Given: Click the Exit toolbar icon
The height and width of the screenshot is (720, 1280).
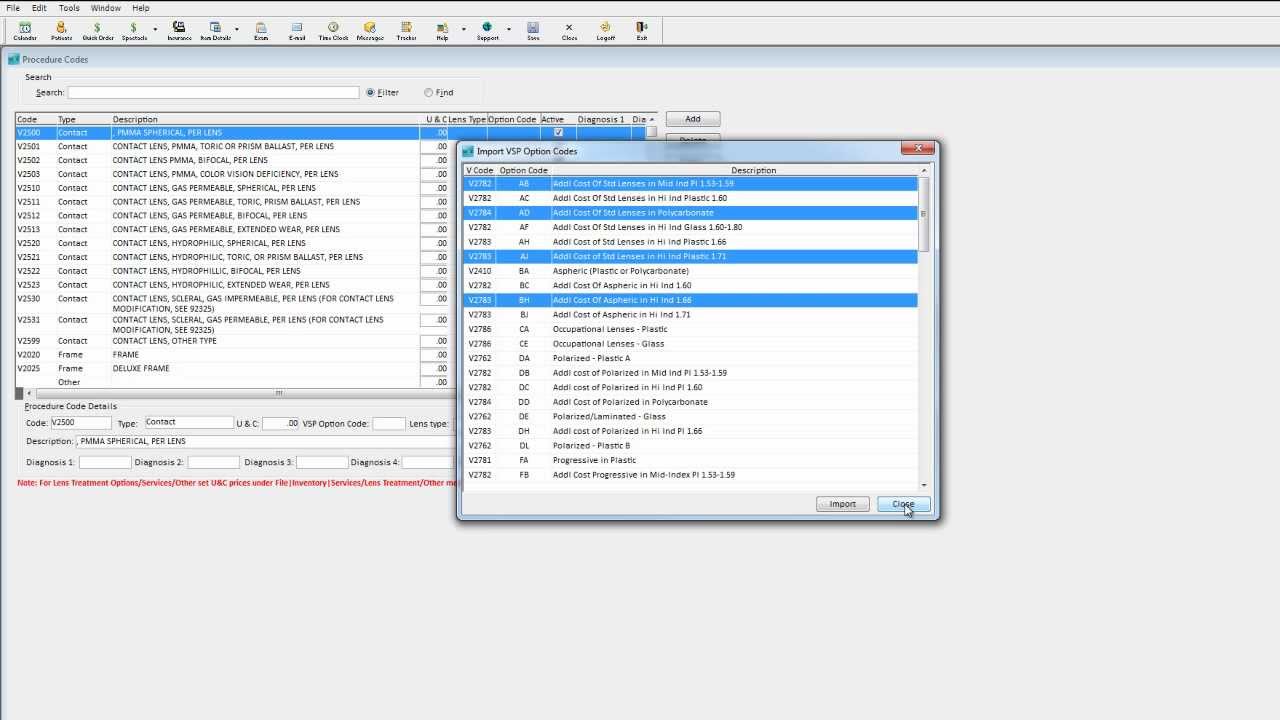Looking at the screenshot, I should coord(641,31).
